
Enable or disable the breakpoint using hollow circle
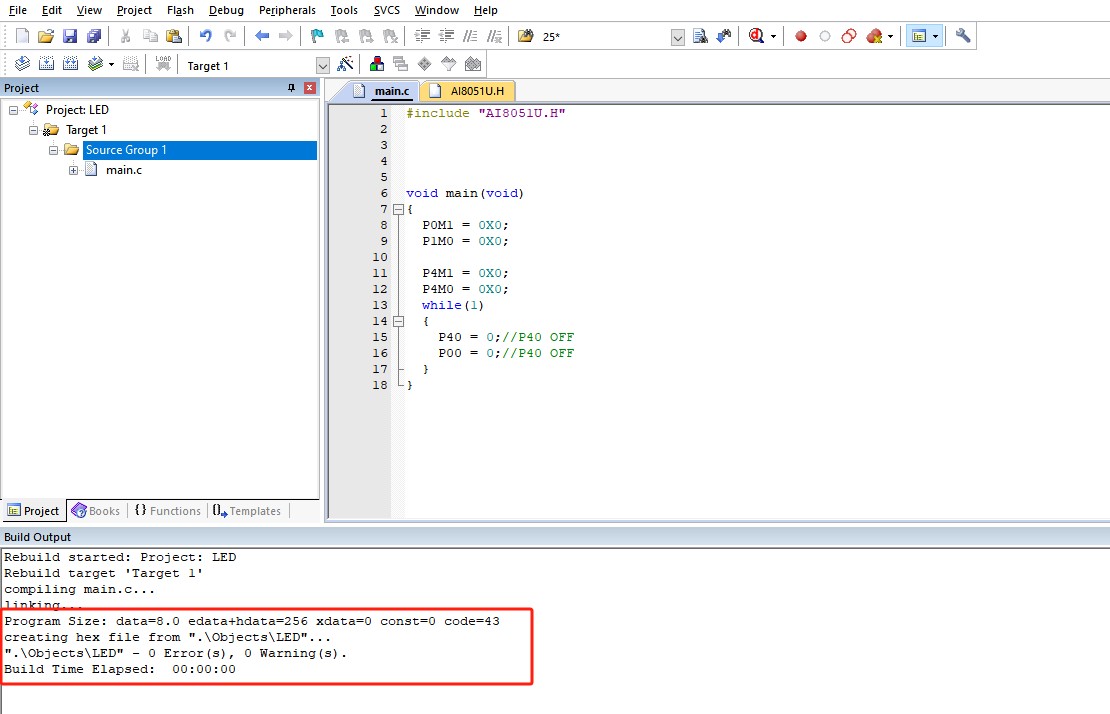pyautogui.click(x=825, y=36)
